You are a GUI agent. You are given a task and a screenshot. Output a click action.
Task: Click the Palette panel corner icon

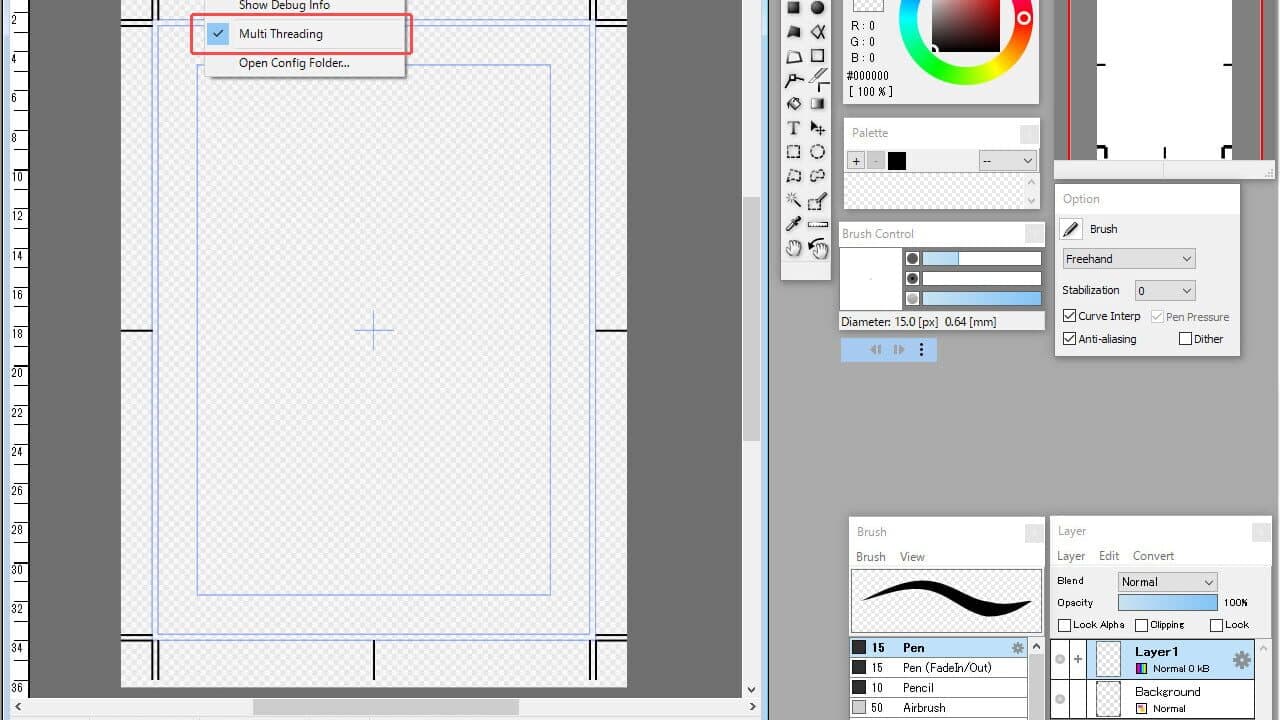coord(1029,134)
